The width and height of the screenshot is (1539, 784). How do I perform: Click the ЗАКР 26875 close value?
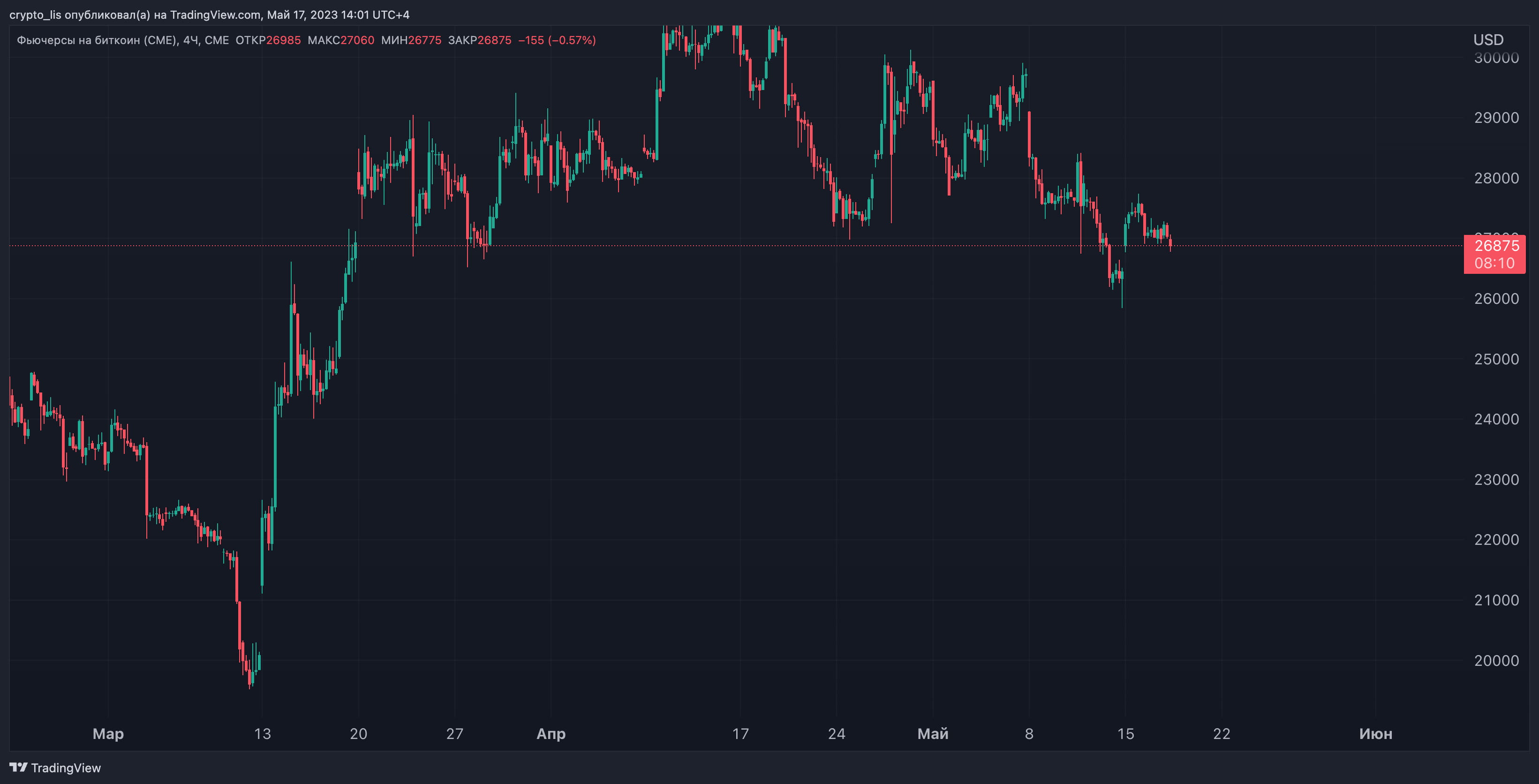494,40
